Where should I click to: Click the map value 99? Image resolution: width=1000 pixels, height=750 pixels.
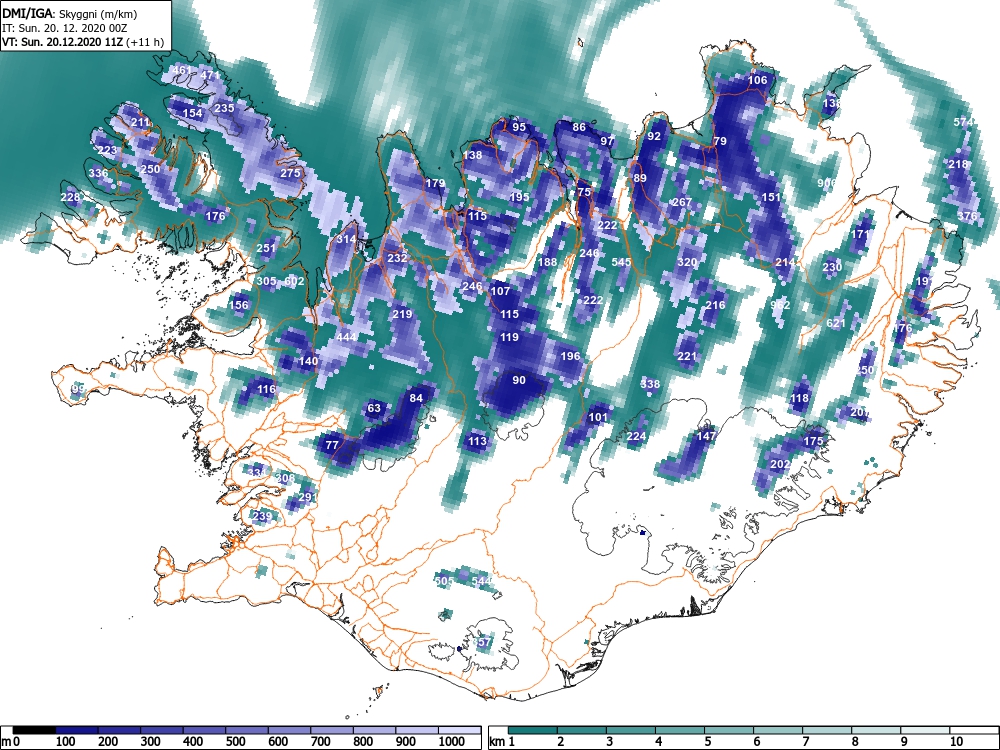tap(78, 389)
